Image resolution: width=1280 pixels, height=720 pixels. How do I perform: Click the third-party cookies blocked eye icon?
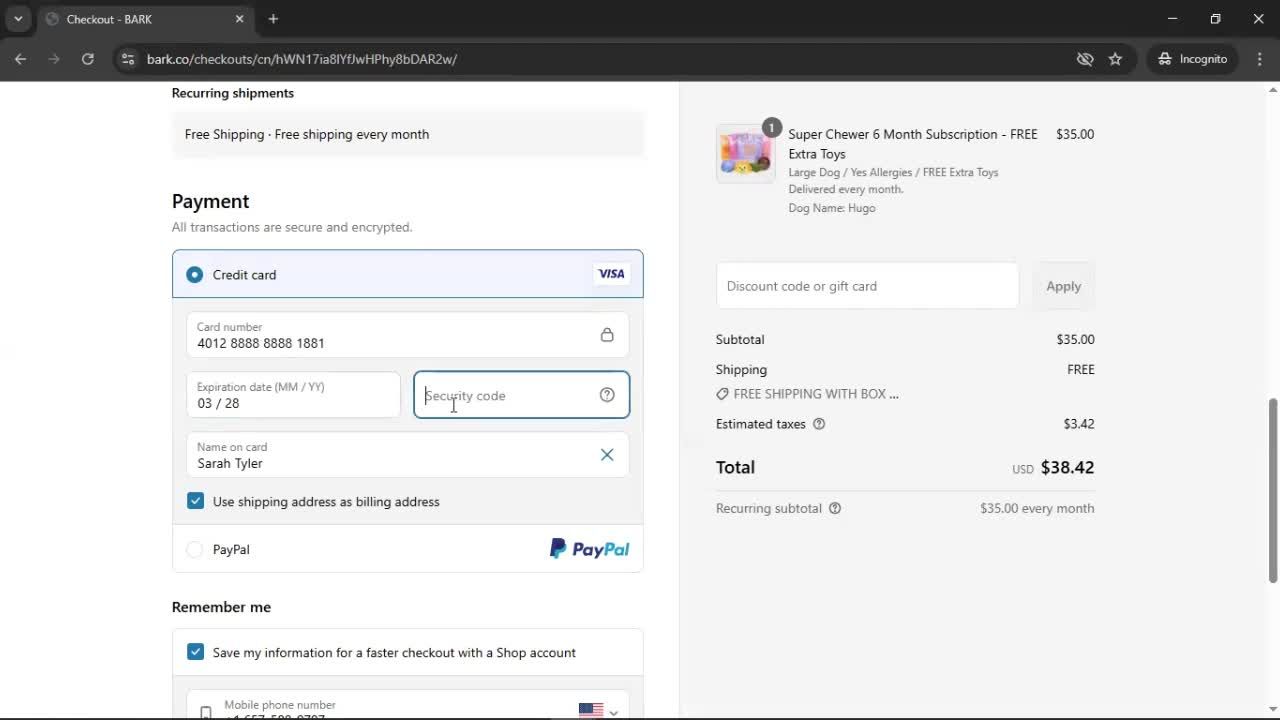pos(1085,59)
